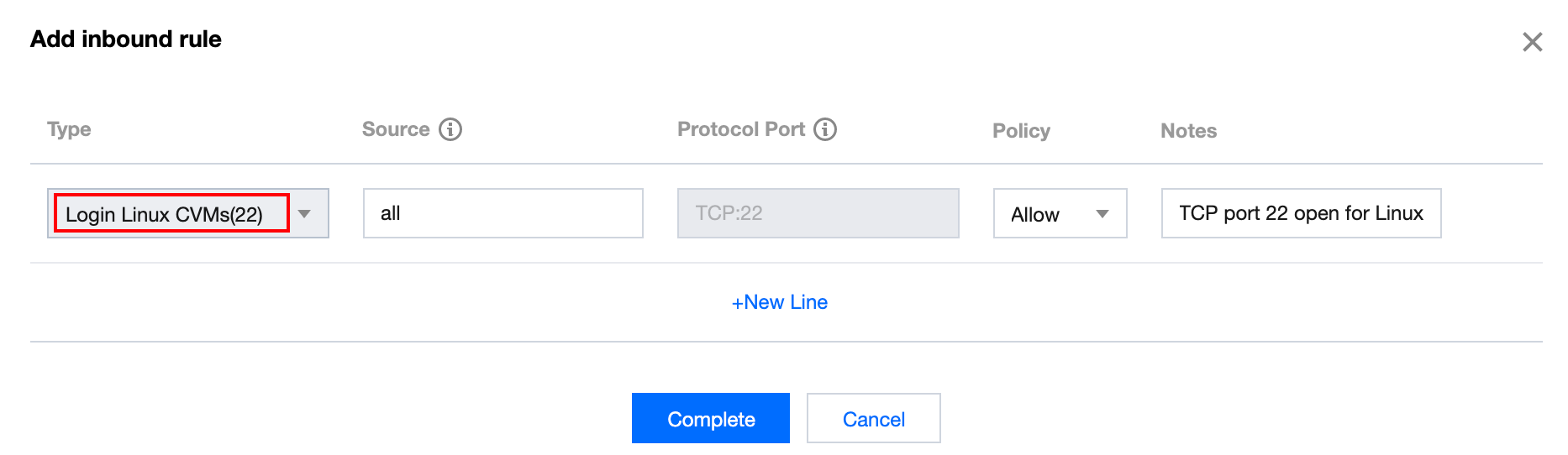Close the Add inbound rule dialog
Screen dimensions: 1568x455
[1532, 42]
